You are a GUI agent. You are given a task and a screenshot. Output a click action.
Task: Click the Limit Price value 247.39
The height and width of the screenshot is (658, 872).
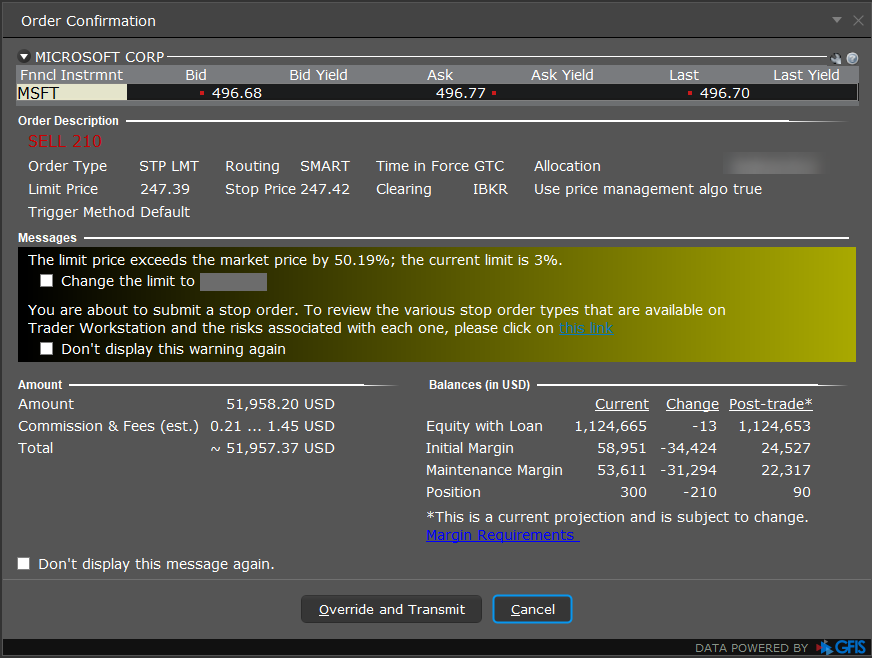click(165, 189)
